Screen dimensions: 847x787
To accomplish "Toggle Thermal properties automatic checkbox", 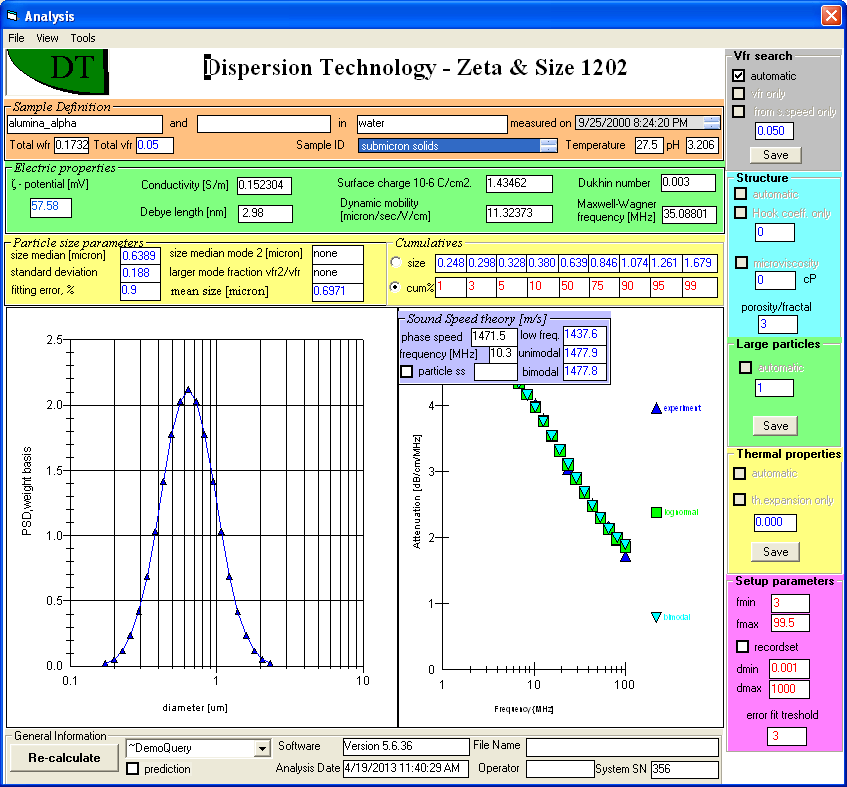I will [x=740, y=473].
